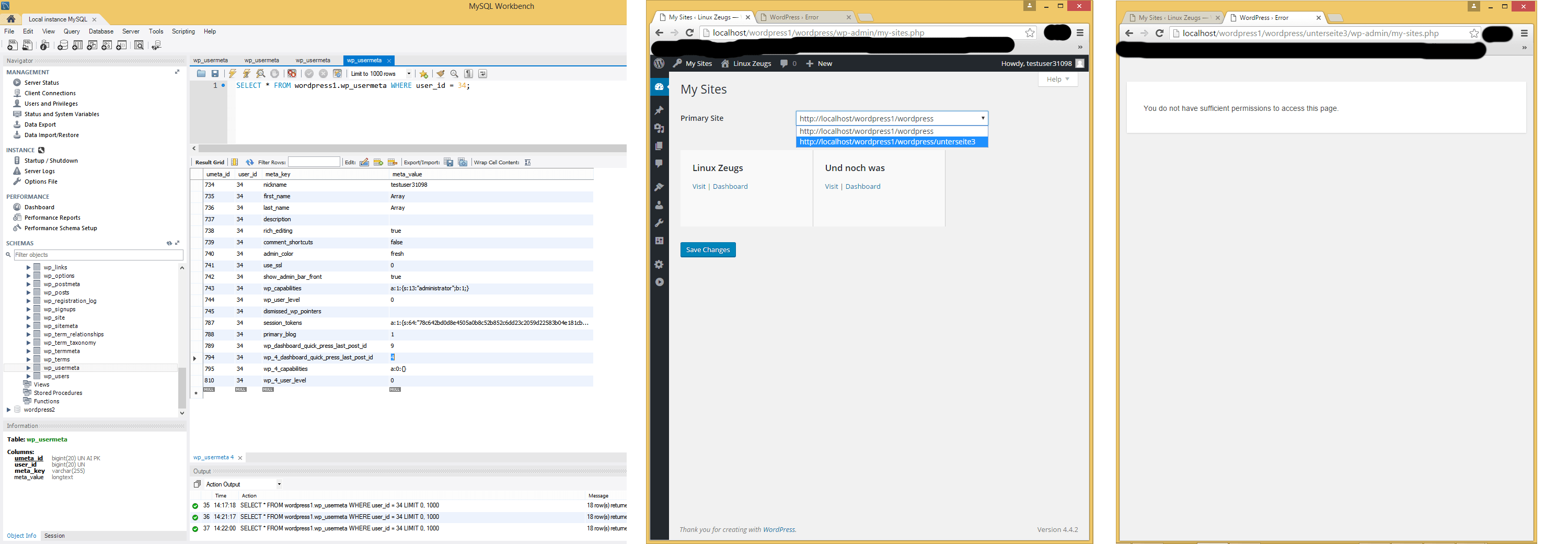This screenshot has height=544, width=1568.
Task: Switch to the wp_usermeta result tab
Action: 214,457
